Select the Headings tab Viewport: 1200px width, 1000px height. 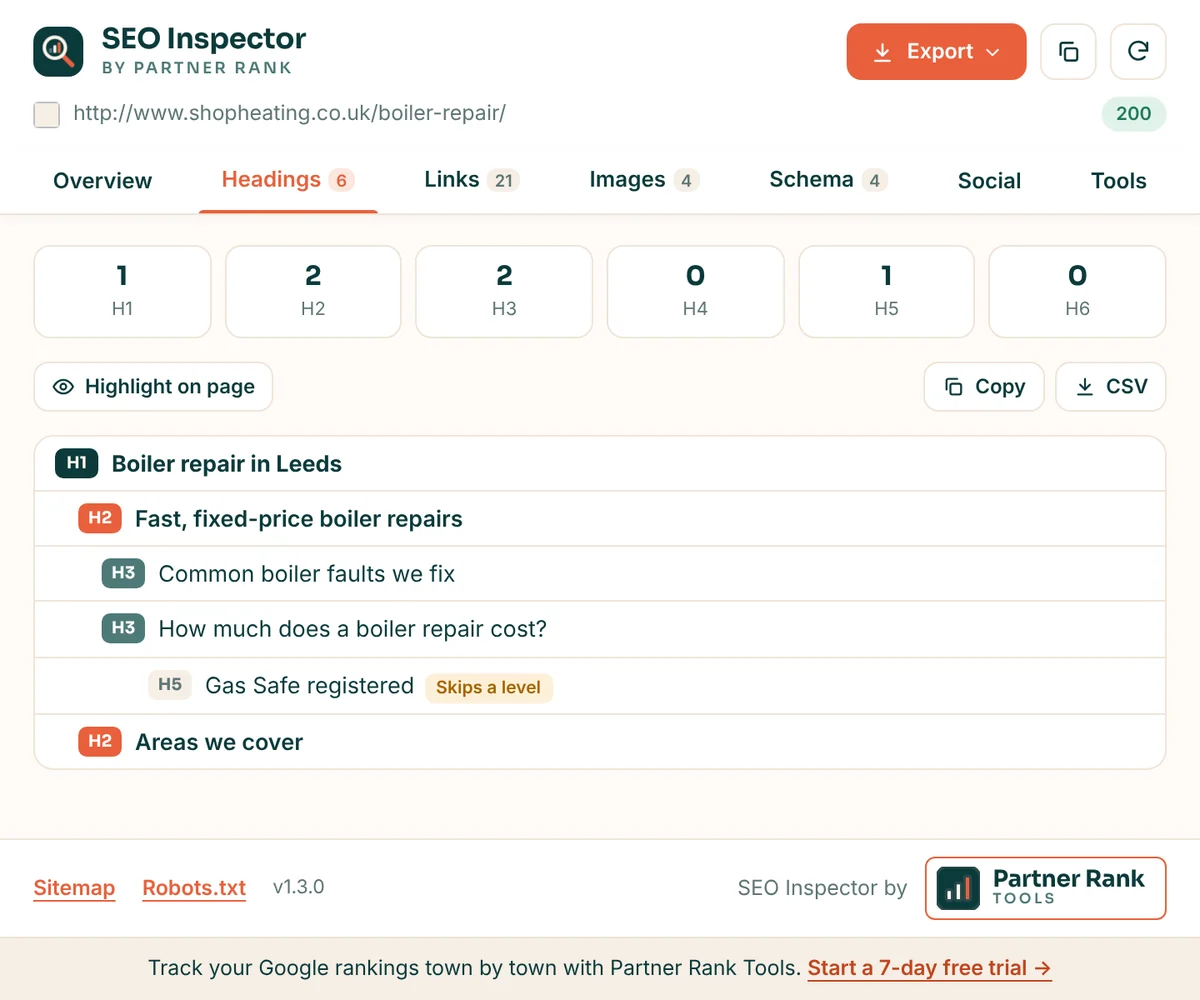pyautogui.click(x=288, y=180)
